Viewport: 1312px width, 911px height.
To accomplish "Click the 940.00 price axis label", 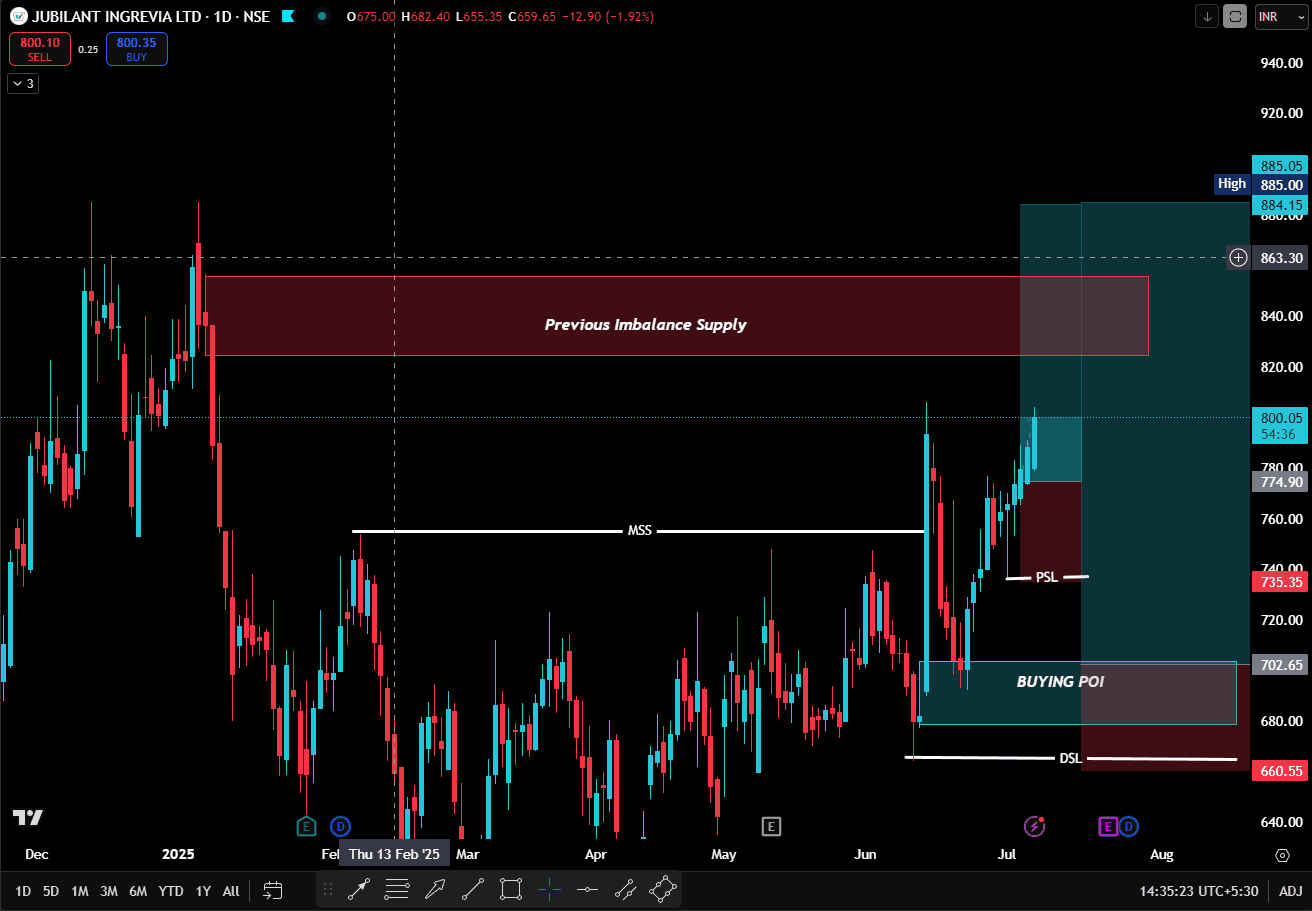I will pyautogui.click(x=1280, y=63).
